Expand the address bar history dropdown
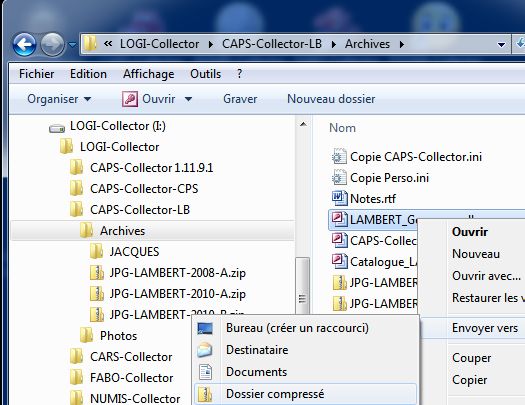The image size is (525, 405). click(x=501, y=44)
